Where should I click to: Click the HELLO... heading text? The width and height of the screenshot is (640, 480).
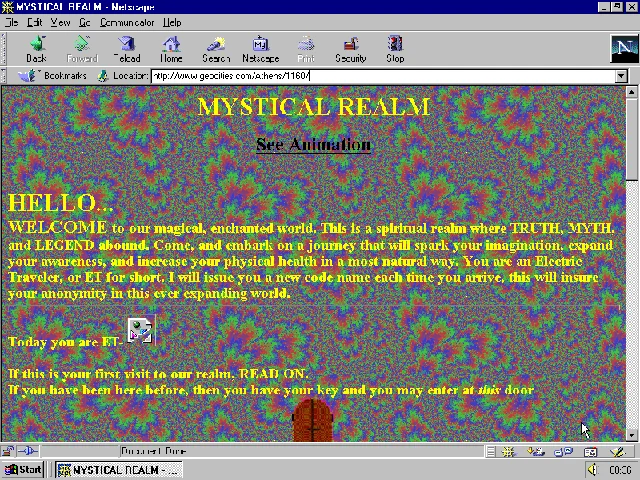(60, 202)
